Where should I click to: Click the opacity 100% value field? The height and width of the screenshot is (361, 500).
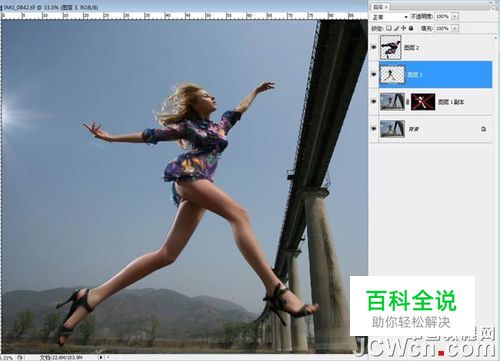(x=443, y=16)
